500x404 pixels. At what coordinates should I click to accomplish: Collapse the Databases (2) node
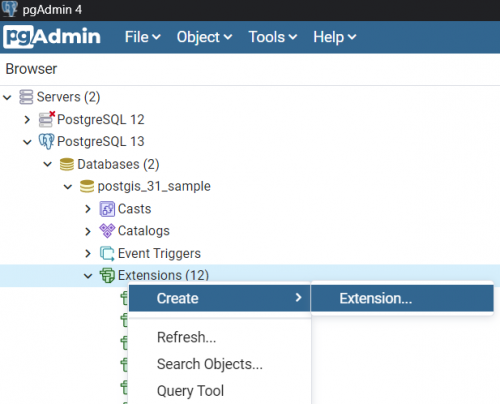pyautogui.click(x=48, y=164)
